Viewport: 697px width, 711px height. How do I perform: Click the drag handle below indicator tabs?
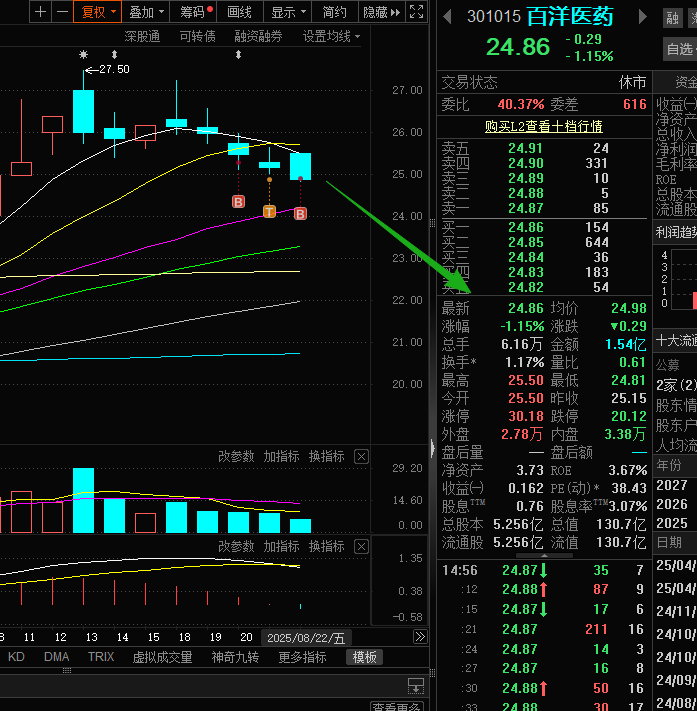(x=67, y=671)
